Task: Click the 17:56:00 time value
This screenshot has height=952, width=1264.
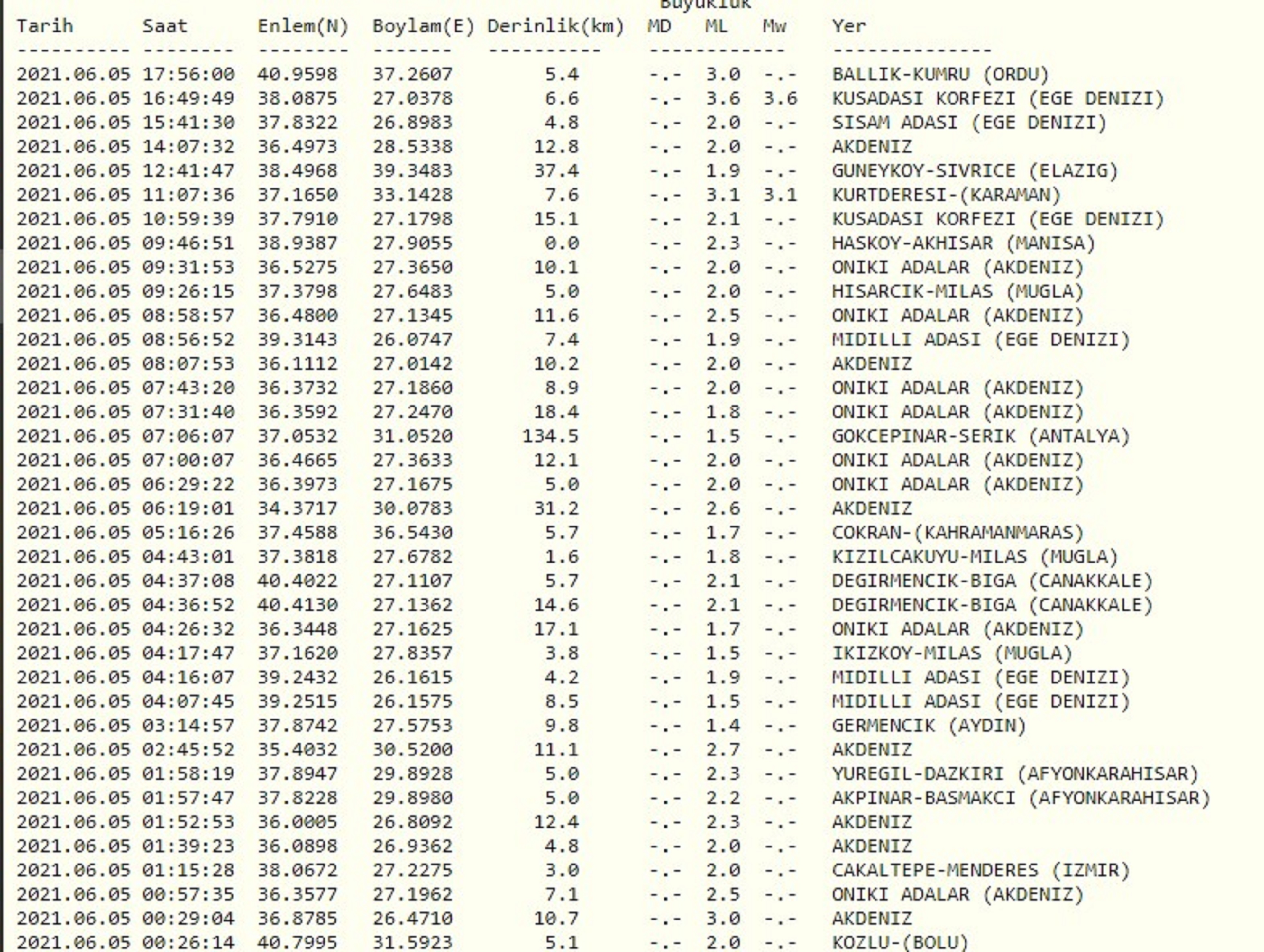Action: (x=188, y=74)
